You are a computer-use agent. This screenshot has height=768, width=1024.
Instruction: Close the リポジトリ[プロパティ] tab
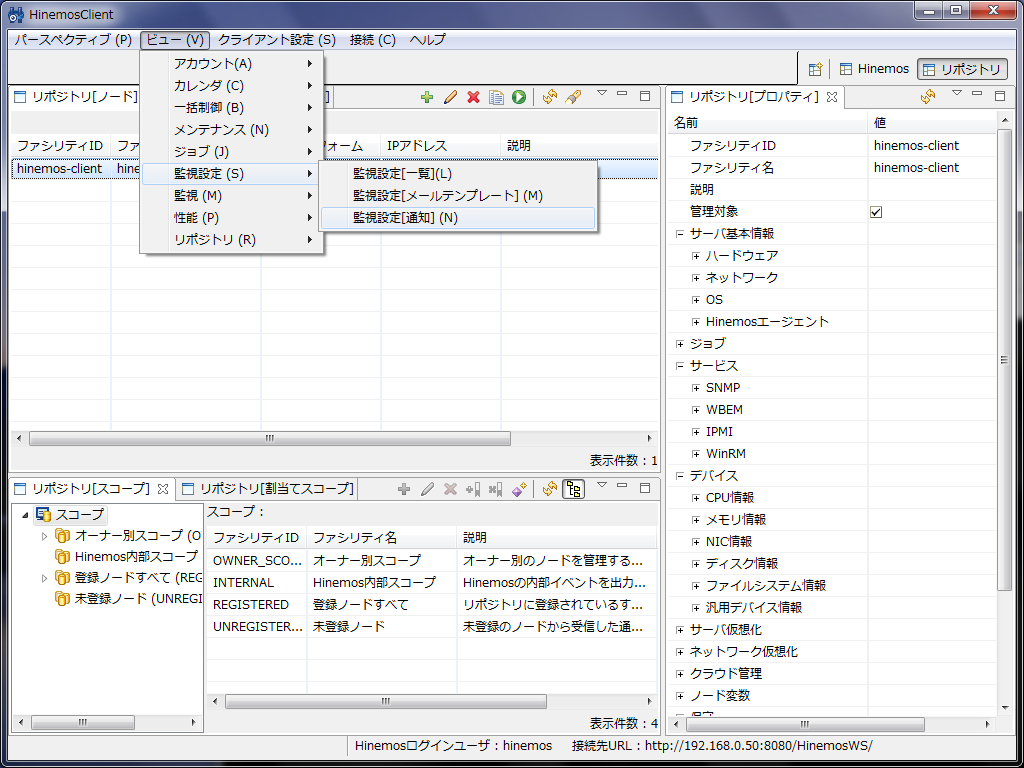[x=832, y=97]
